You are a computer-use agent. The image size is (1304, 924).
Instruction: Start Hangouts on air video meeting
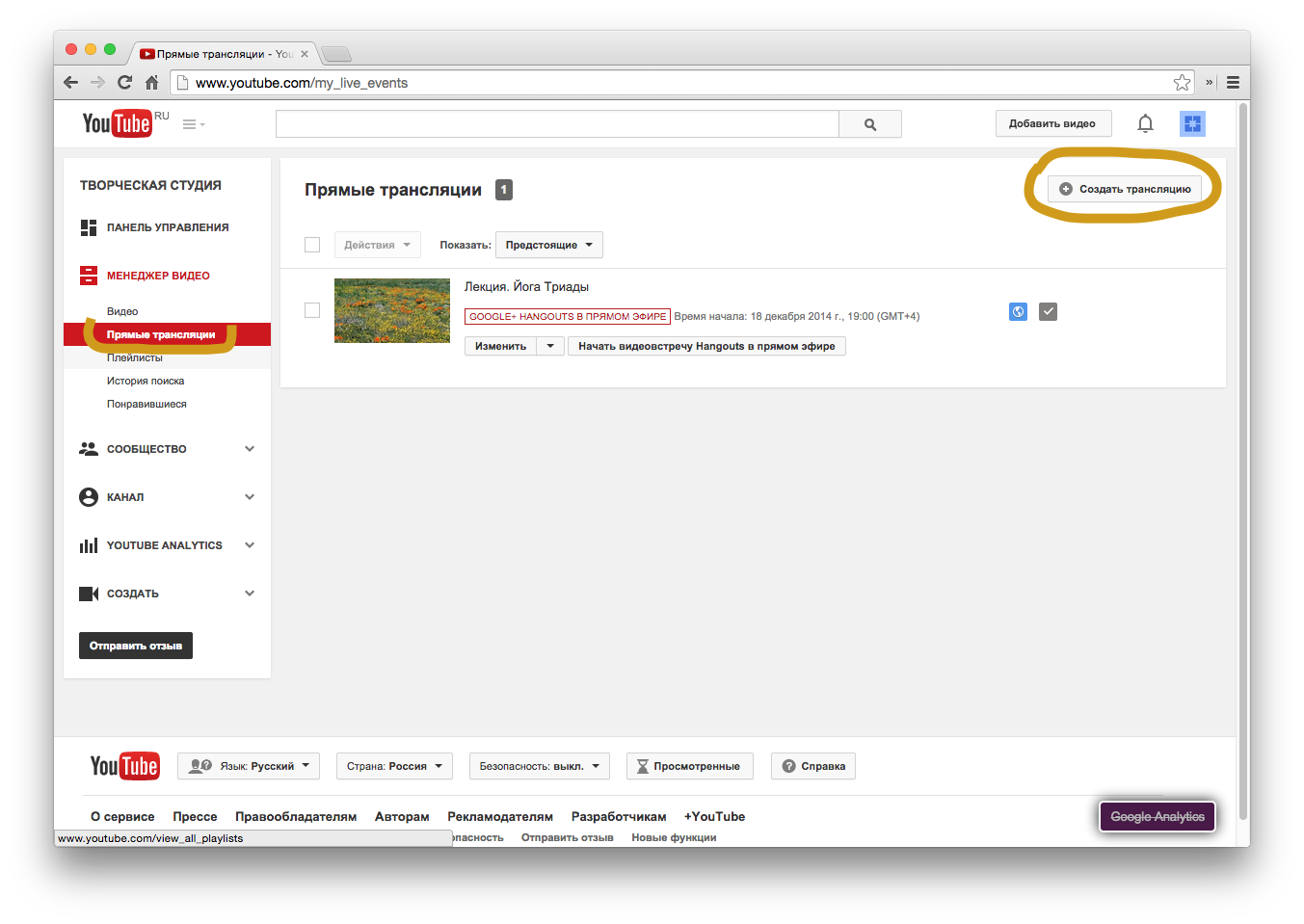(706, 346)
